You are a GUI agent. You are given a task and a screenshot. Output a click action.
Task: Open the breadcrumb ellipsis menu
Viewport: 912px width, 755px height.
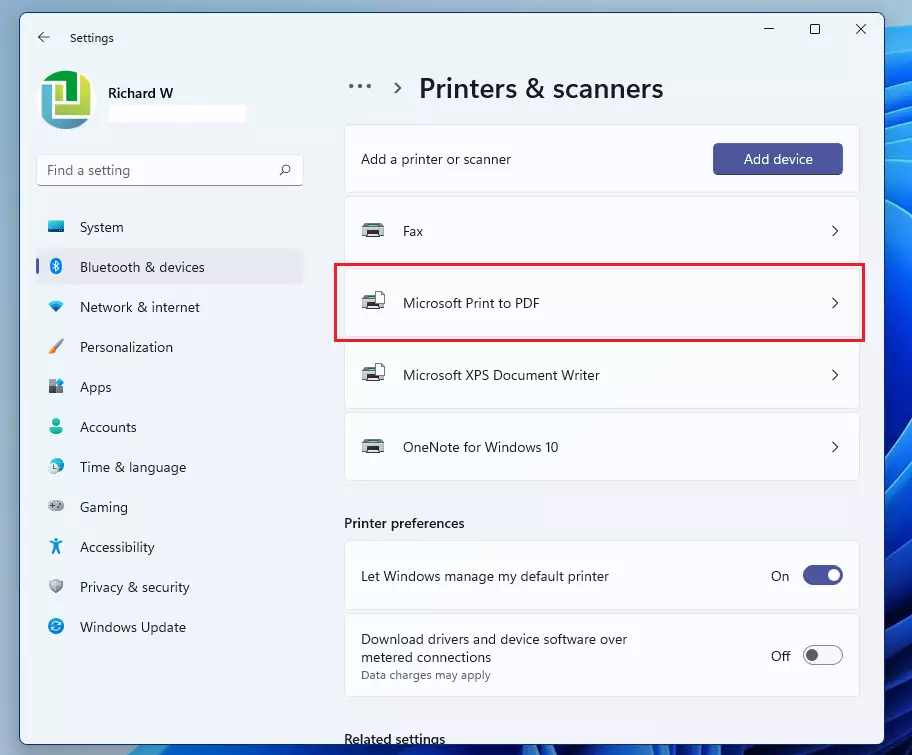pos(360,87)
